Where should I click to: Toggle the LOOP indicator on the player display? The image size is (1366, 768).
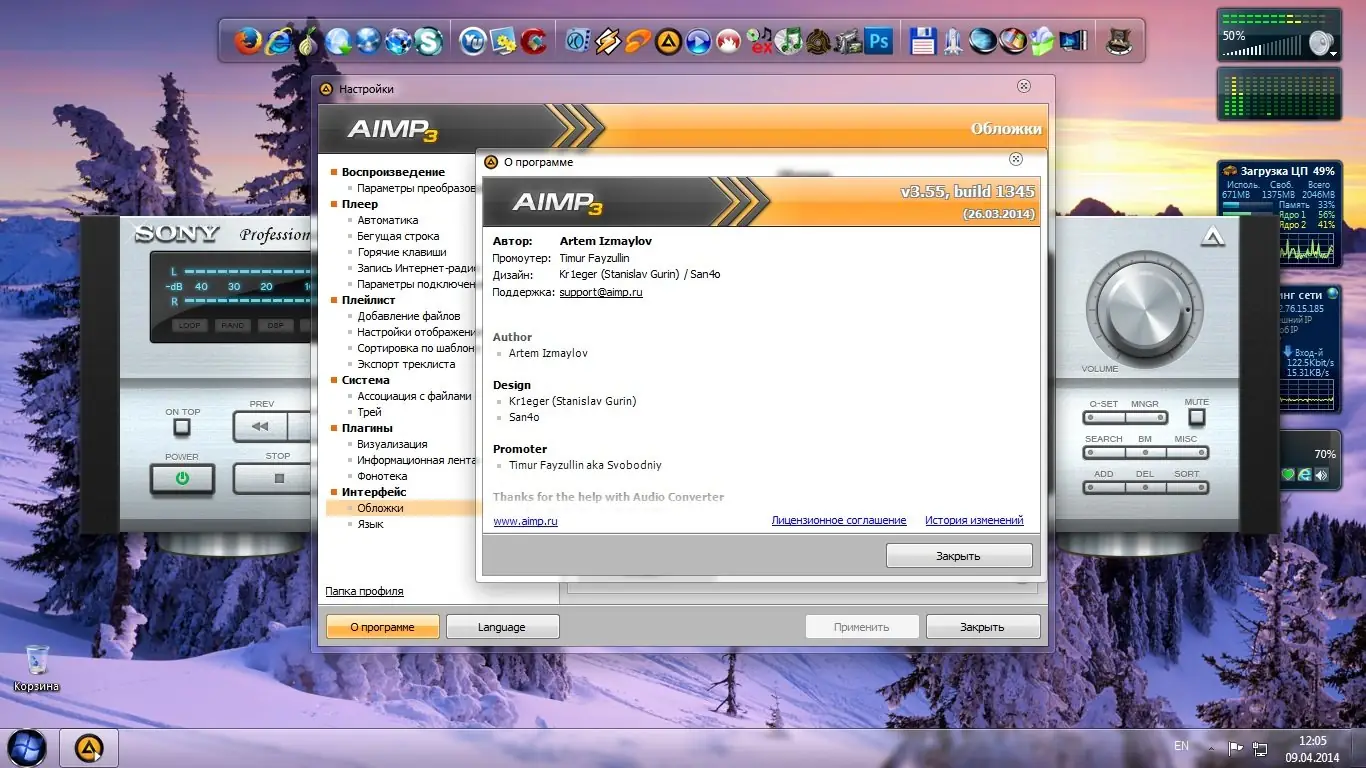coord(189,325)
